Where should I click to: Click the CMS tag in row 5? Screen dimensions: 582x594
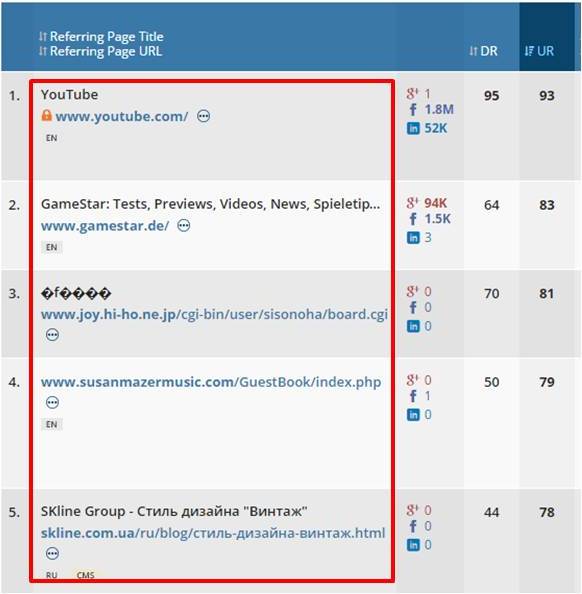86,575
